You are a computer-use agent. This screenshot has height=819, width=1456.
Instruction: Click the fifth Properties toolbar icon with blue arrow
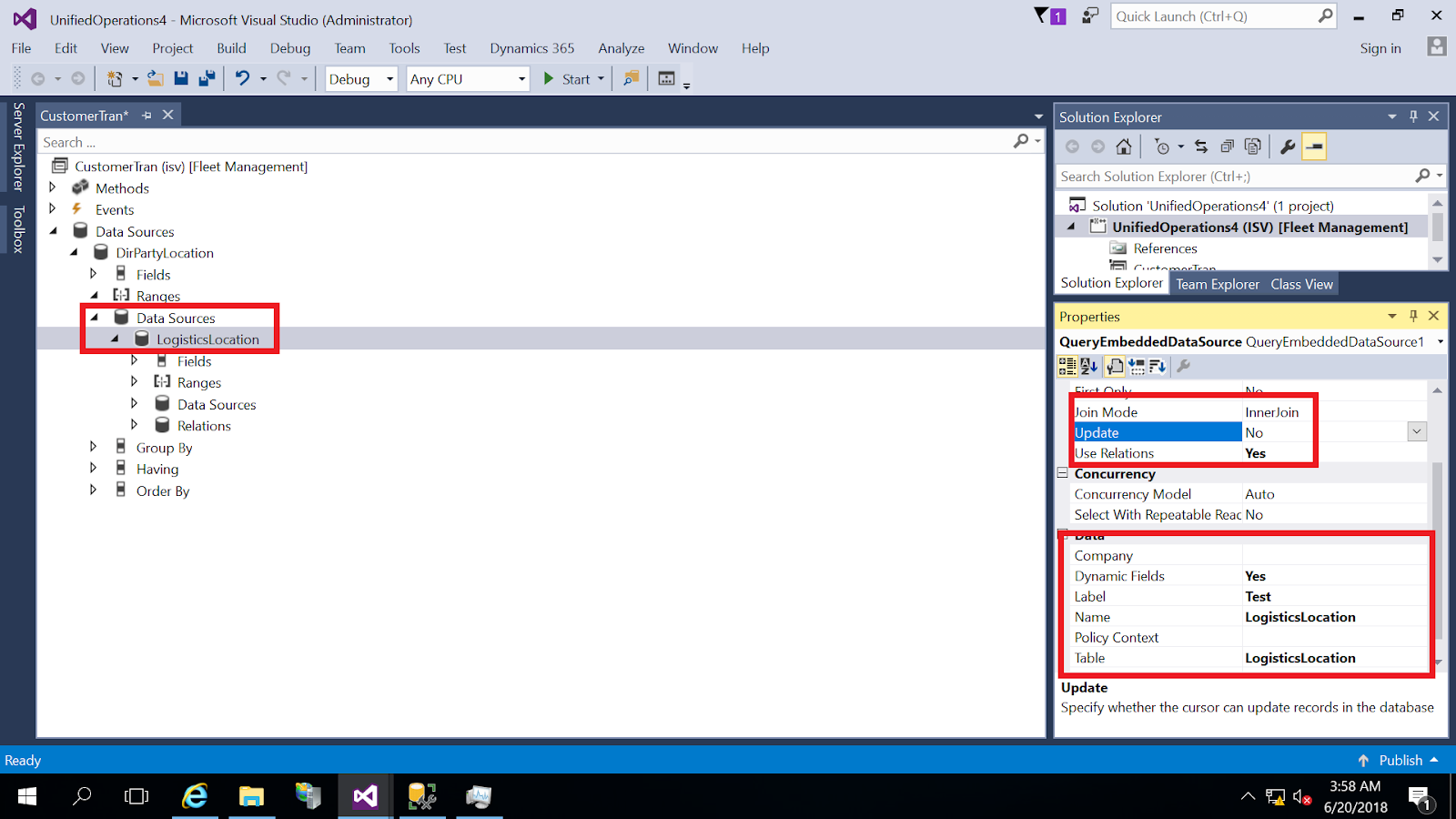coord(1158,367)
